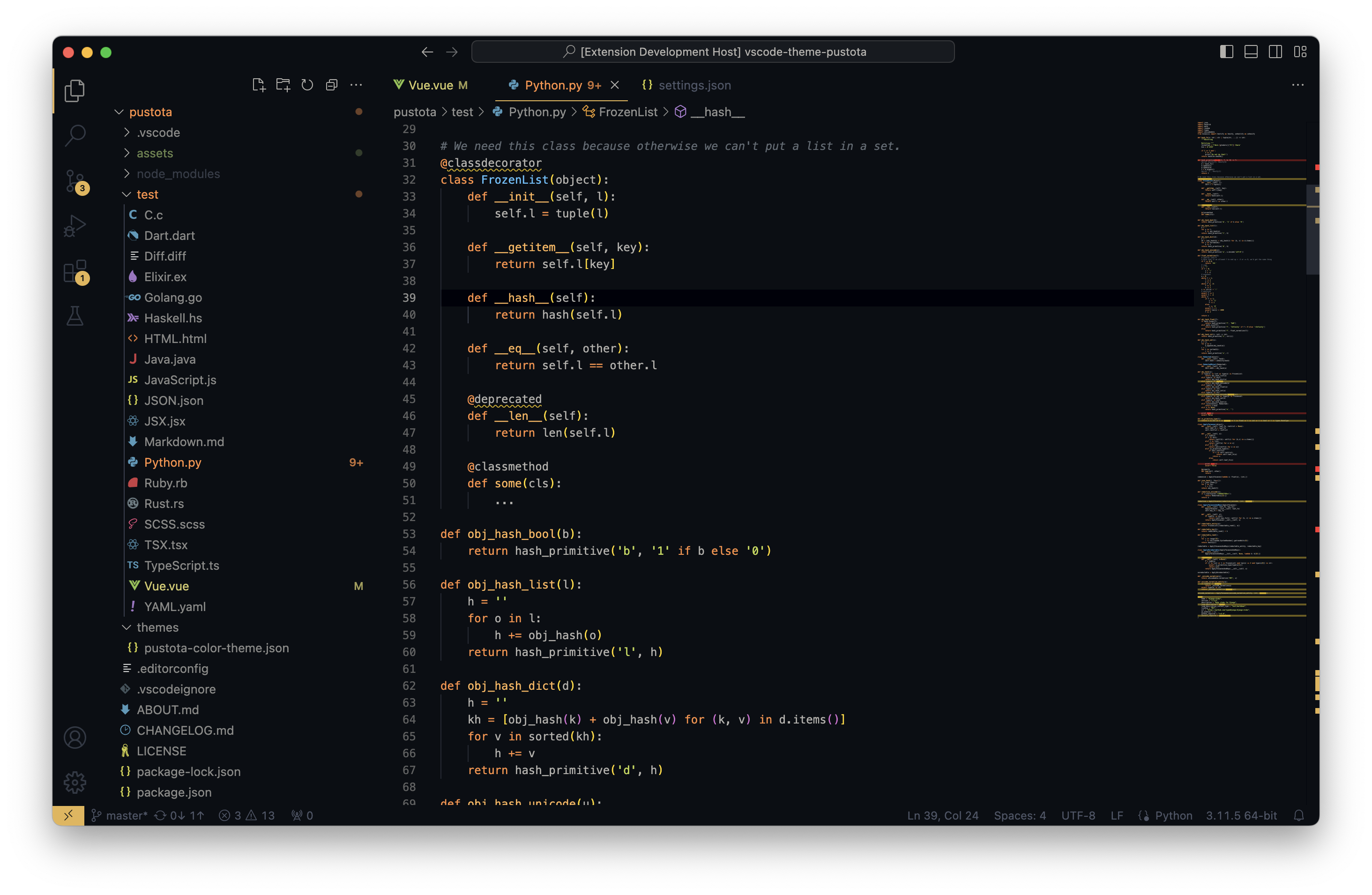Collapse all folders in explorer
Viewport: 1372px width, 895px height.
tap(331, 85)
